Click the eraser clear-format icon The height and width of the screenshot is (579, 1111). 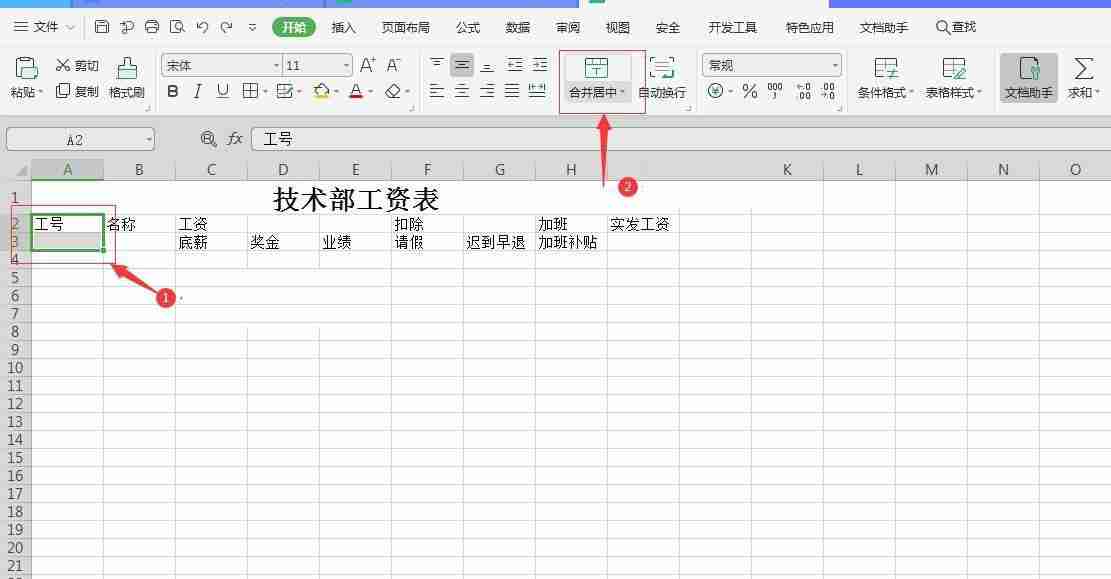tap(393, 91)
